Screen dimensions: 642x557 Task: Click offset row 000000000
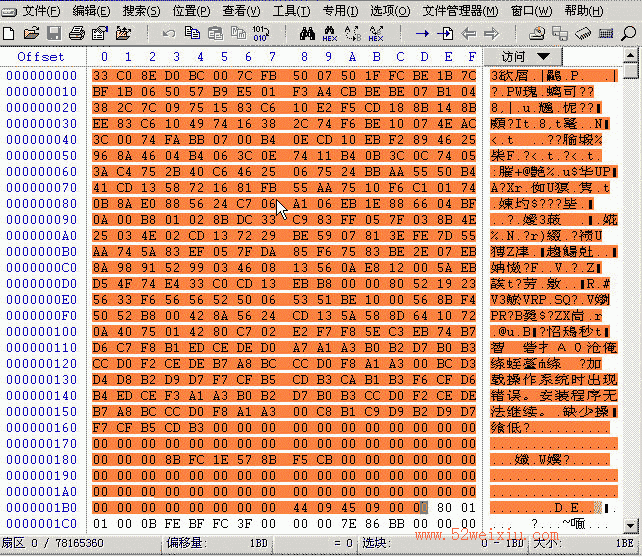click(41, 76)
